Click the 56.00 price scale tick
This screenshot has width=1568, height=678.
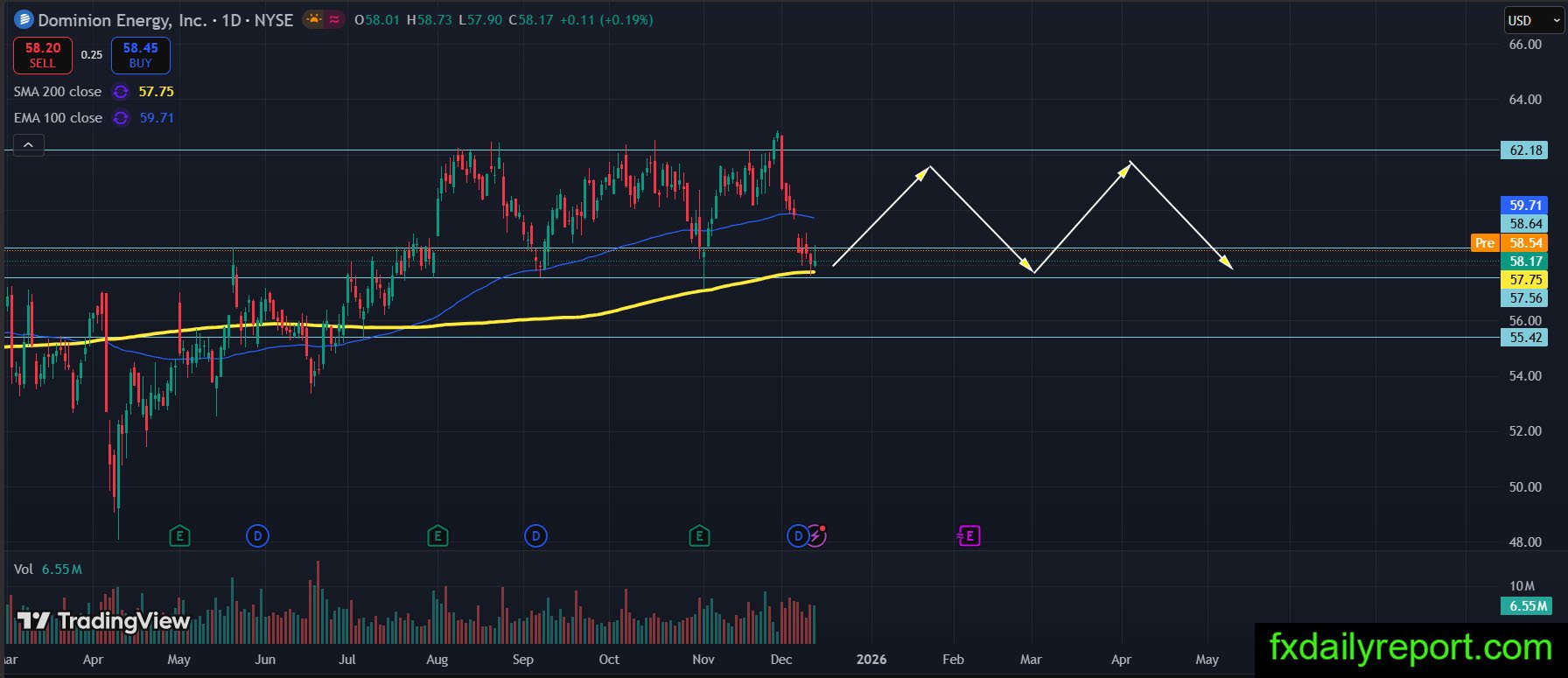1525,321
